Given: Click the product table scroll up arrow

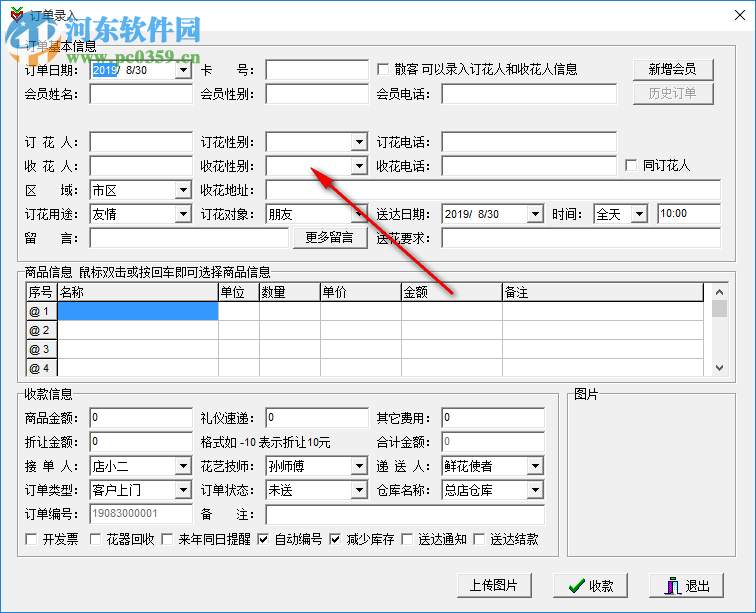Looking at the screenshot, I should tap(719, 292).
